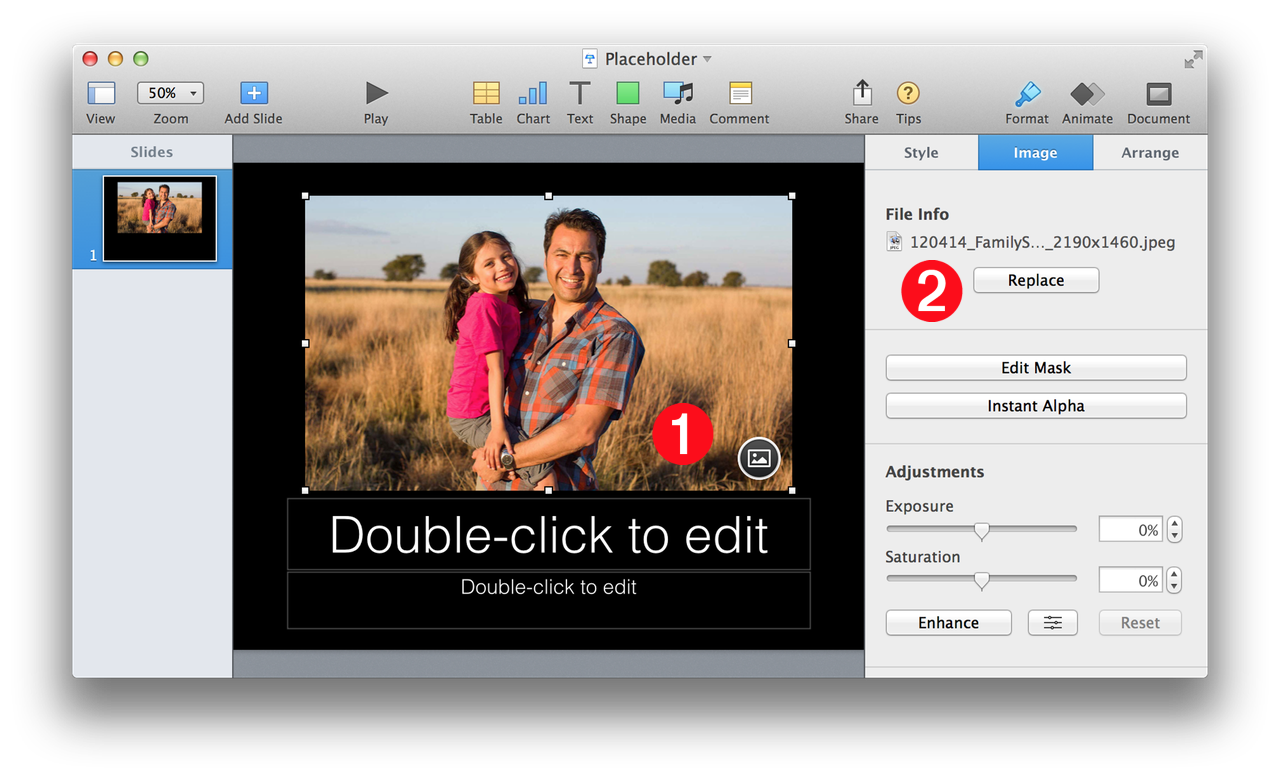Viewport: 1280px width, 778px height.
Task: Show the Tips help overlay
Action: 908,93
